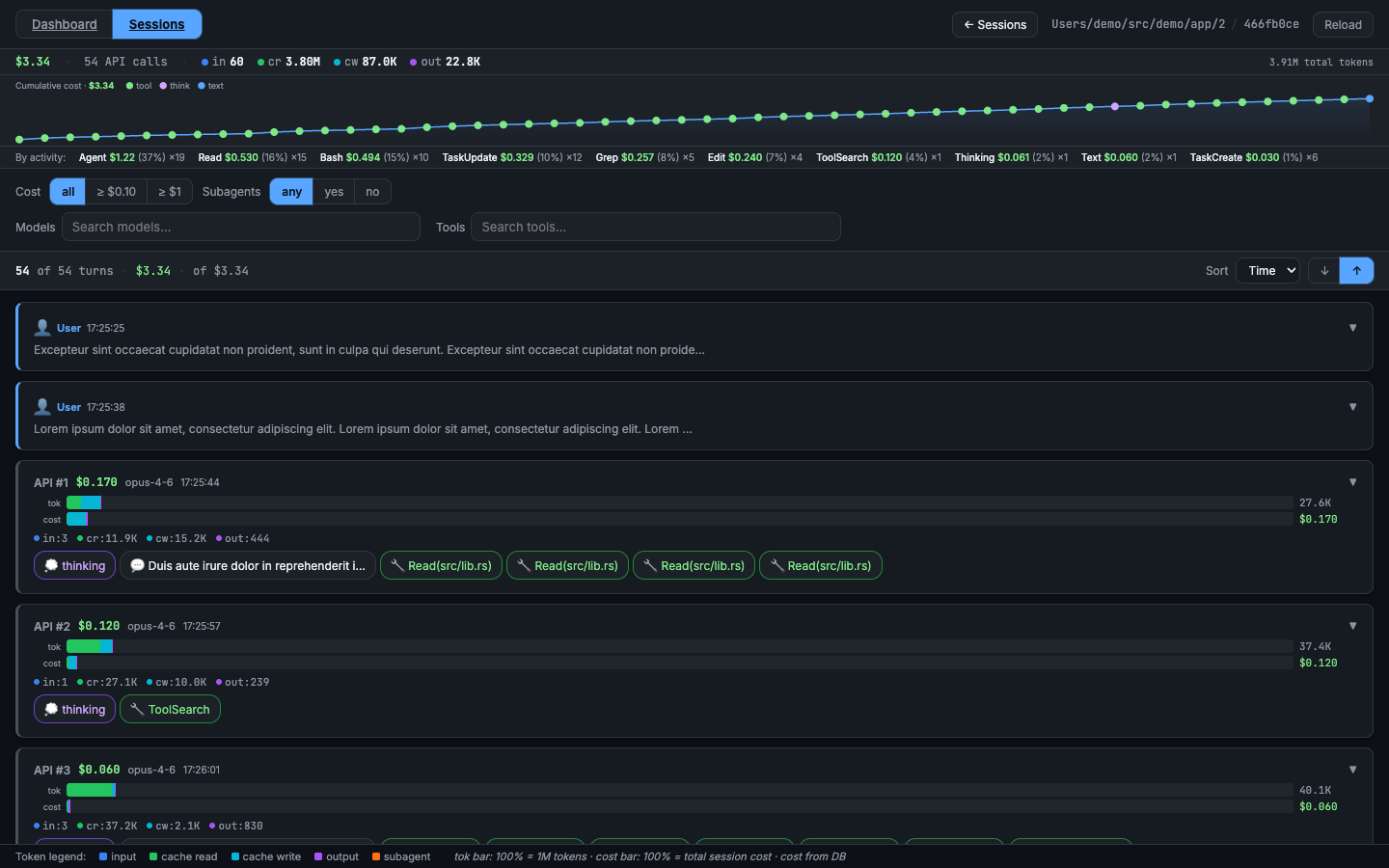Viewport: 1389px width, 868px height.
Task: Click the green tool legend dot
Action: (129, 86)
